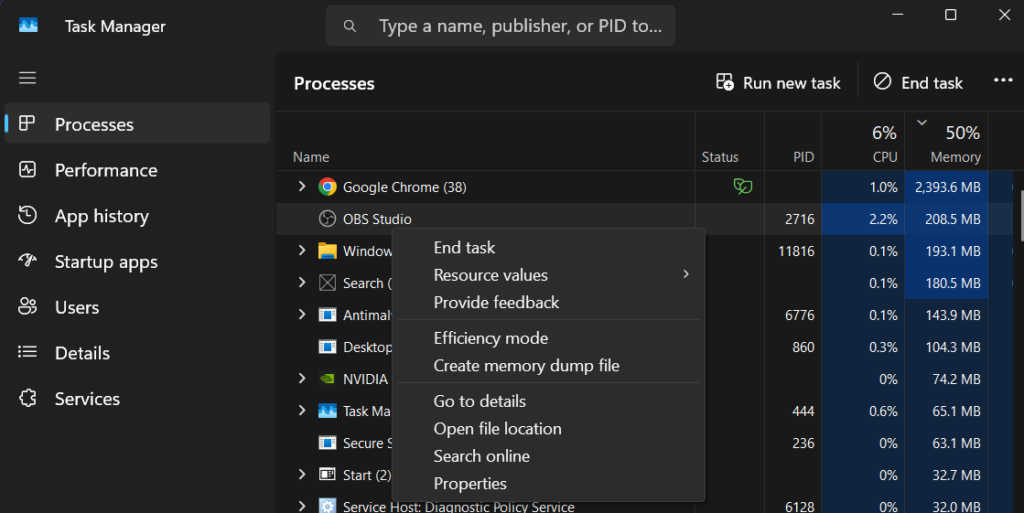Viewport: 1024px width, 513px height.
Task: Open the Users page
Action: pos(137,307)
